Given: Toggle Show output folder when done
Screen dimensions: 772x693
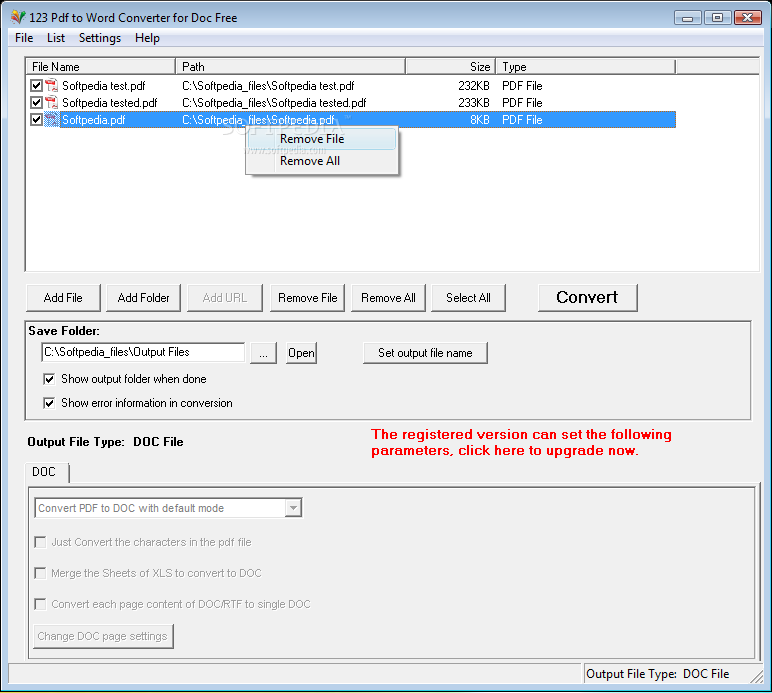Looking at the screenshot, I should click(x=49, y=379).
